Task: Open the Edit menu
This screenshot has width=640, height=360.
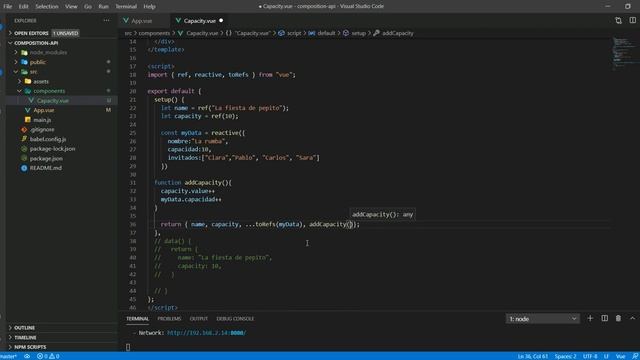Action: (x=23, y=7)
